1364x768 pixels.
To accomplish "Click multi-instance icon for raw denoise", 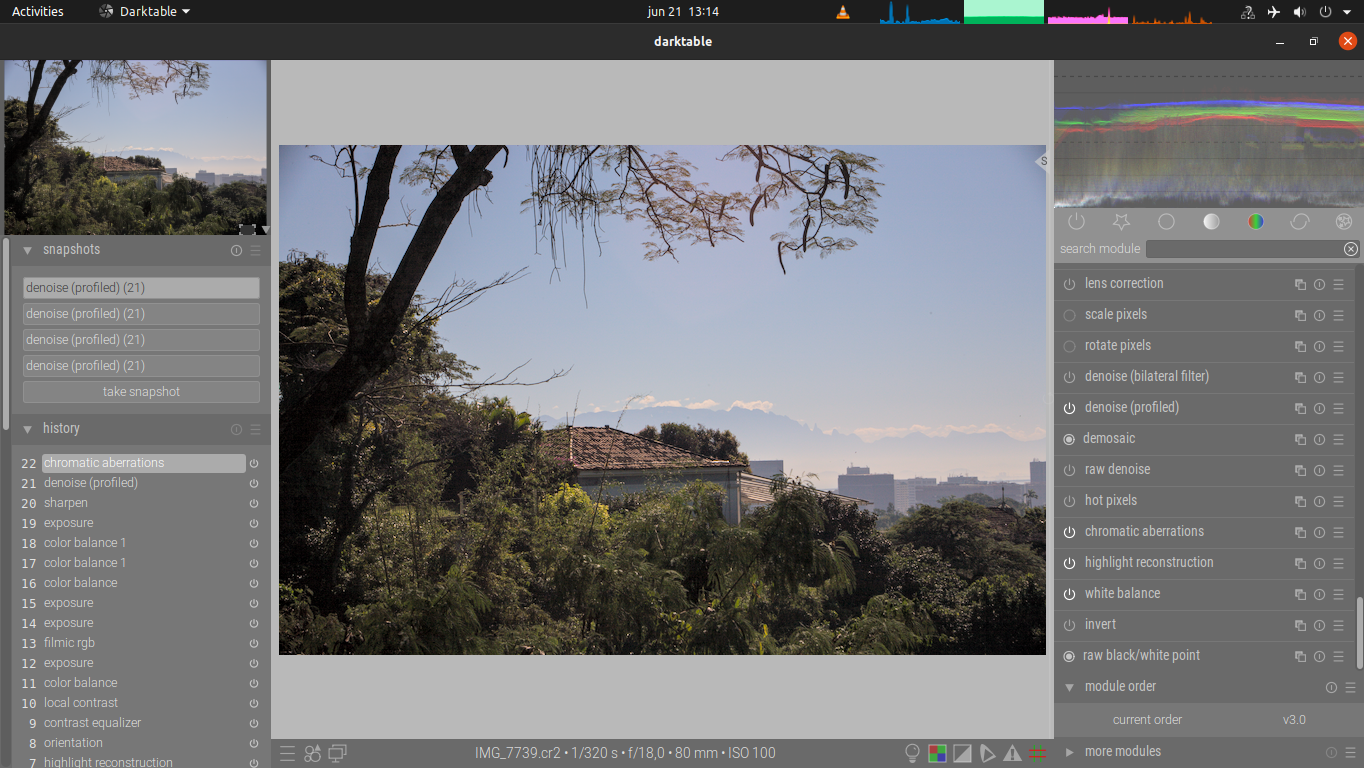I will tap(1300, 470).
